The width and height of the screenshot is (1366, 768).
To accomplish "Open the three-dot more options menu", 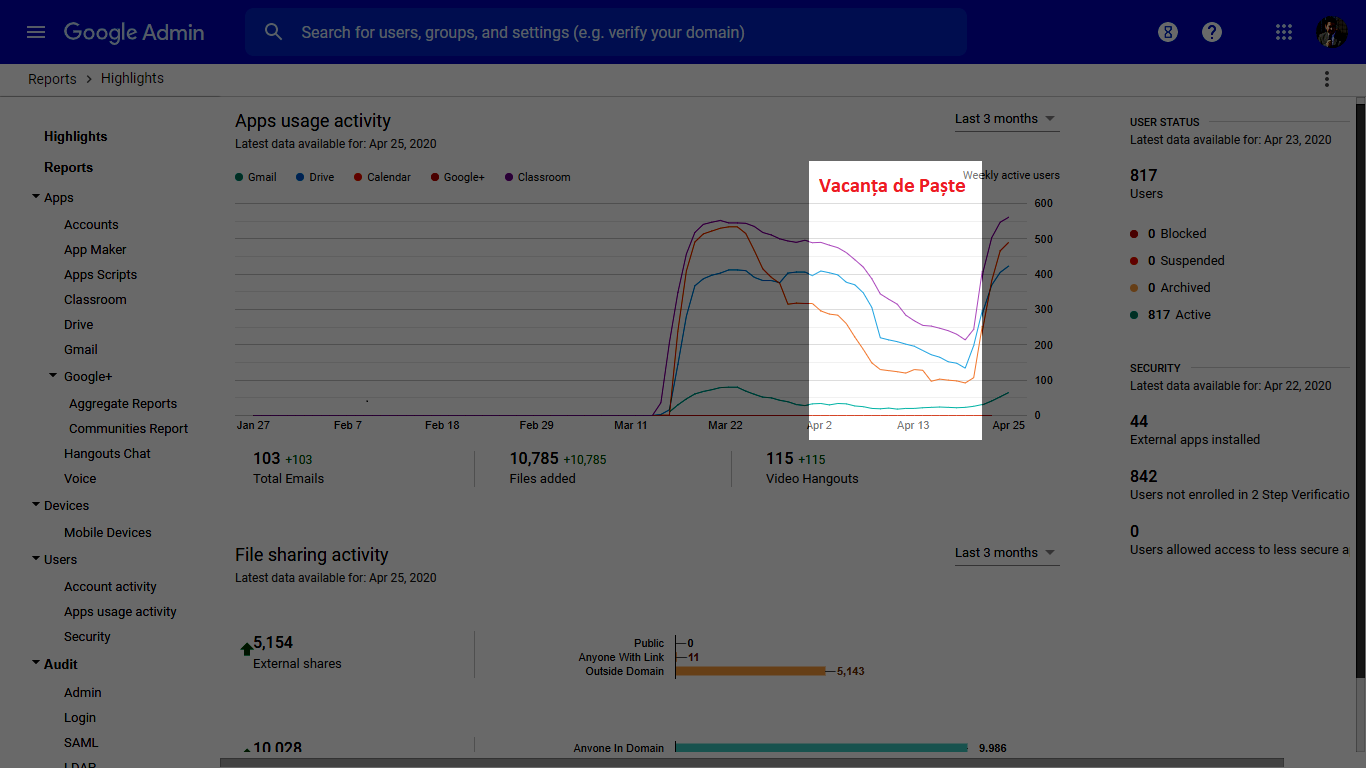I will (x=1327, y=79).
